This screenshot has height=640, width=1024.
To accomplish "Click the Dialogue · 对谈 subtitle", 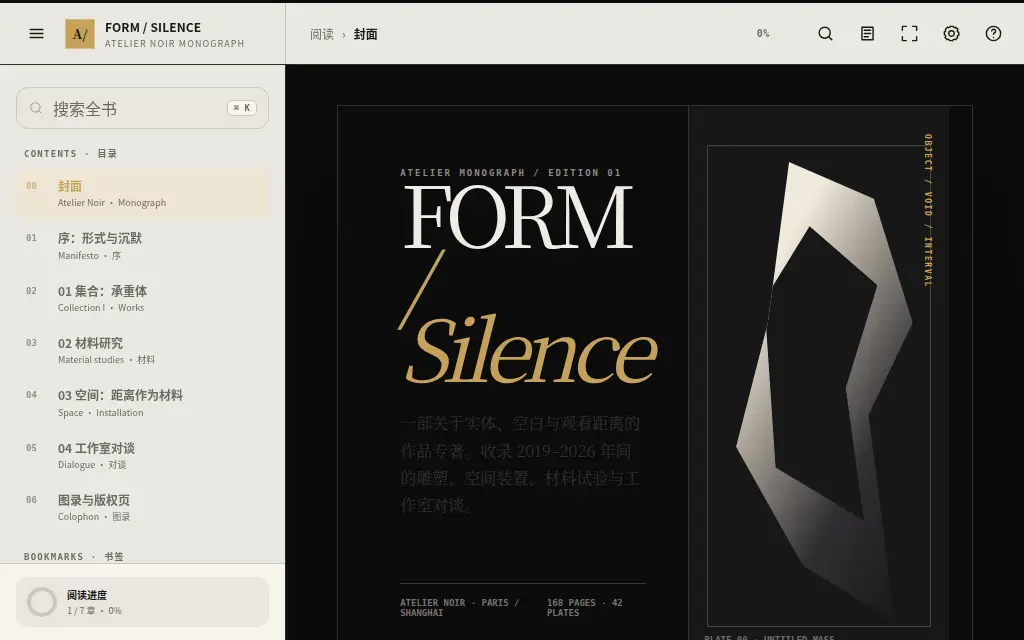I will (x=92, y=465).
